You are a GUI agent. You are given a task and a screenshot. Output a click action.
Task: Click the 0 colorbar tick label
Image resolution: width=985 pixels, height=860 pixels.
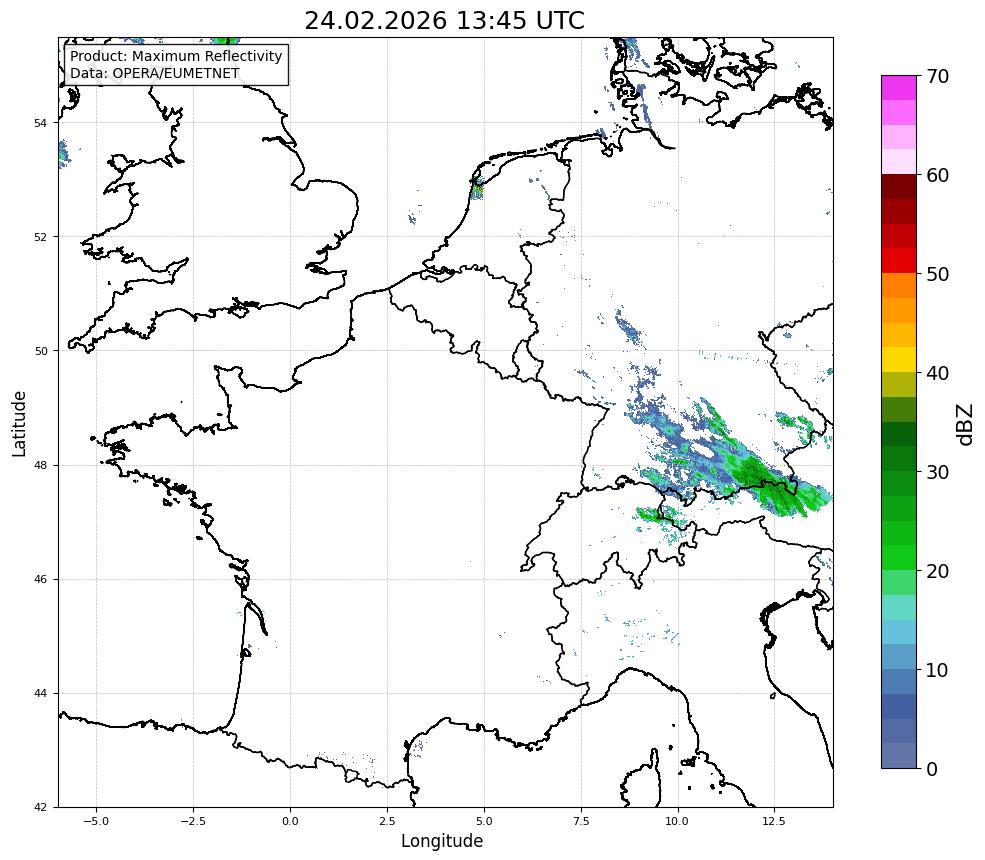tap(932, 770)
